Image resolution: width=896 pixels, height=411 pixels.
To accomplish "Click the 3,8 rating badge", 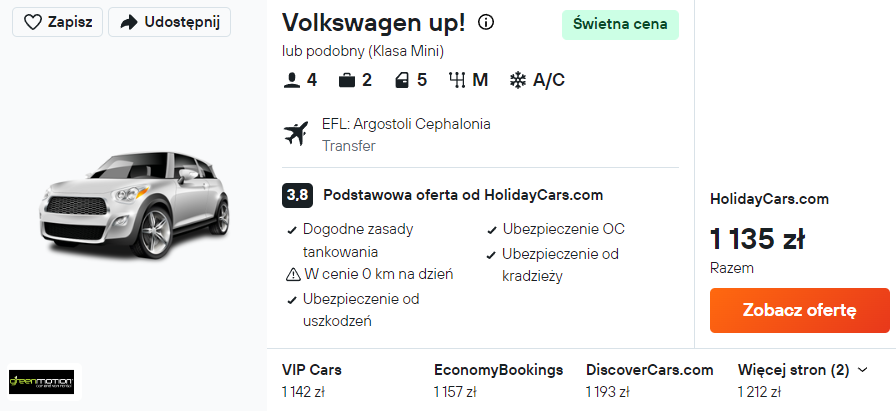I will tap(297, 195).
